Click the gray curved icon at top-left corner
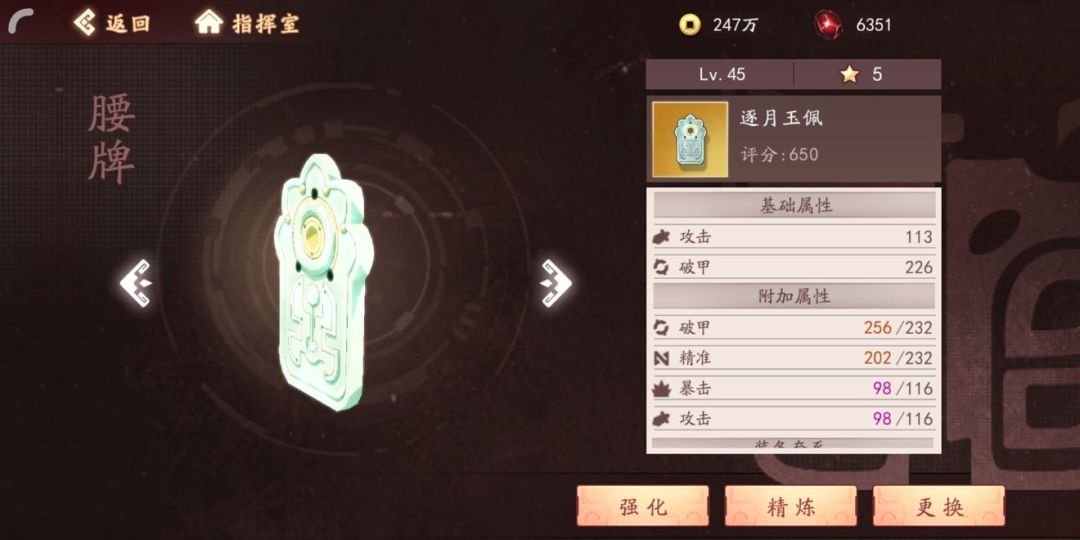Image resolution: width=1080 pixels, height=540 pixels. point(21,23)
